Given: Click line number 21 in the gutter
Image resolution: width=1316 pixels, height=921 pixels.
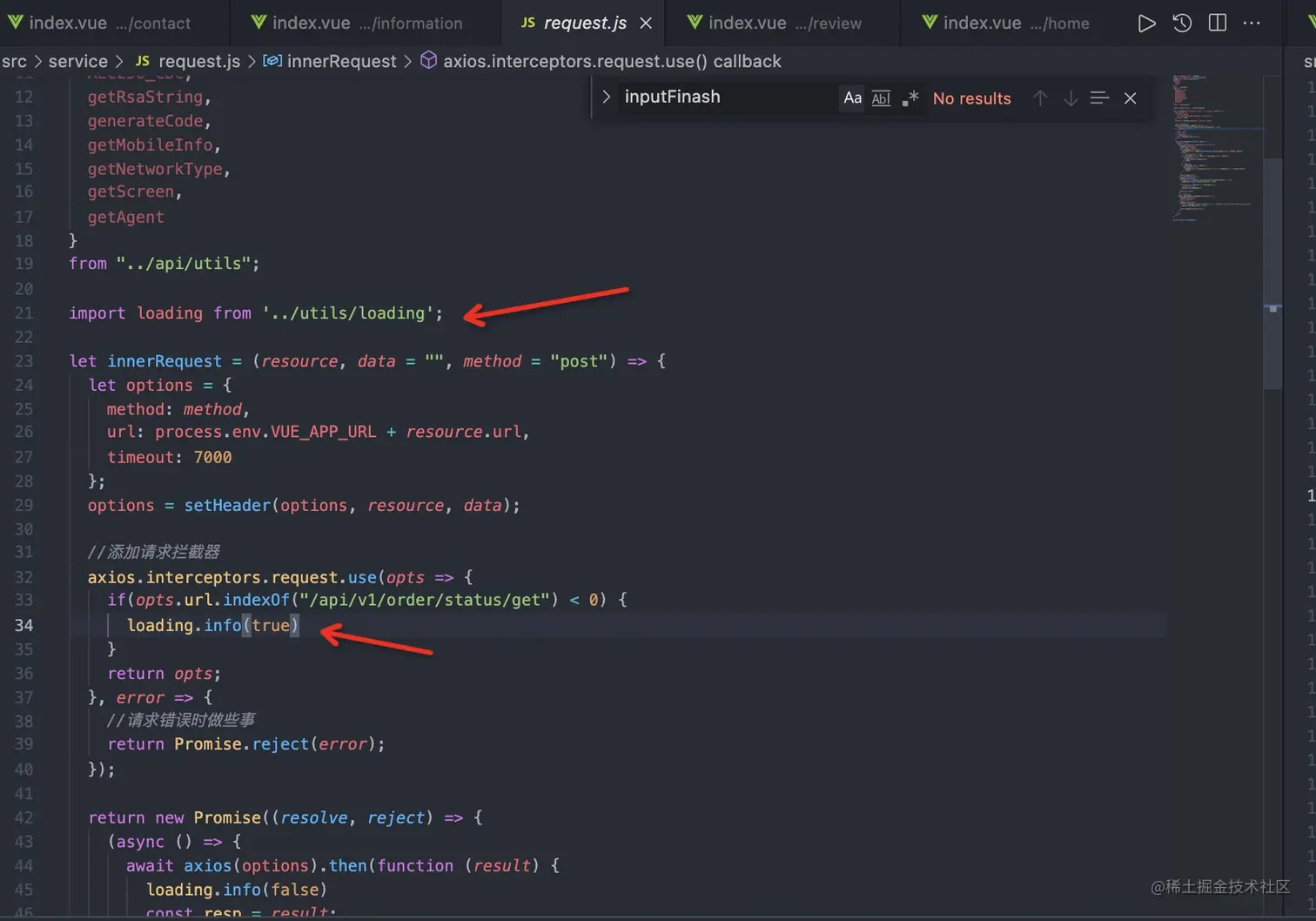Looking at the screenshot, I should pyautogui.click(x=23, y=313).
